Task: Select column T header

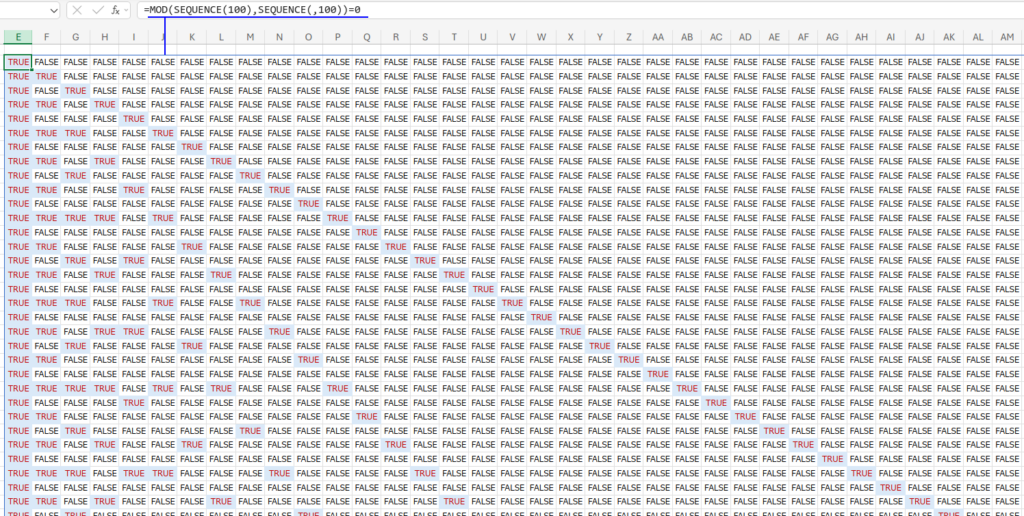Action: coord(454,37)
